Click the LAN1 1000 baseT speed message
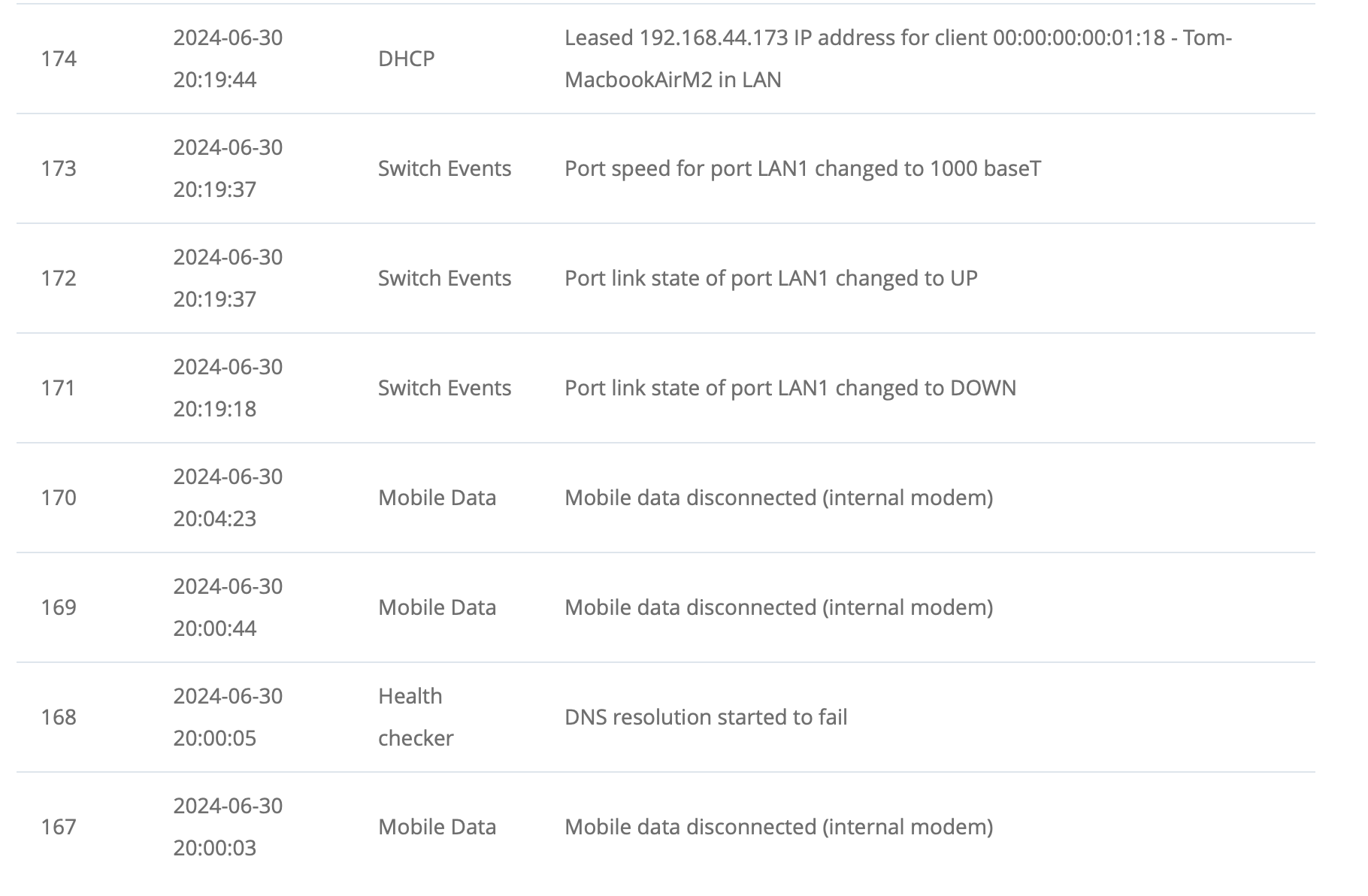Screen dimensions: 1368x896 pyautogui.click(x=803, y=168)
